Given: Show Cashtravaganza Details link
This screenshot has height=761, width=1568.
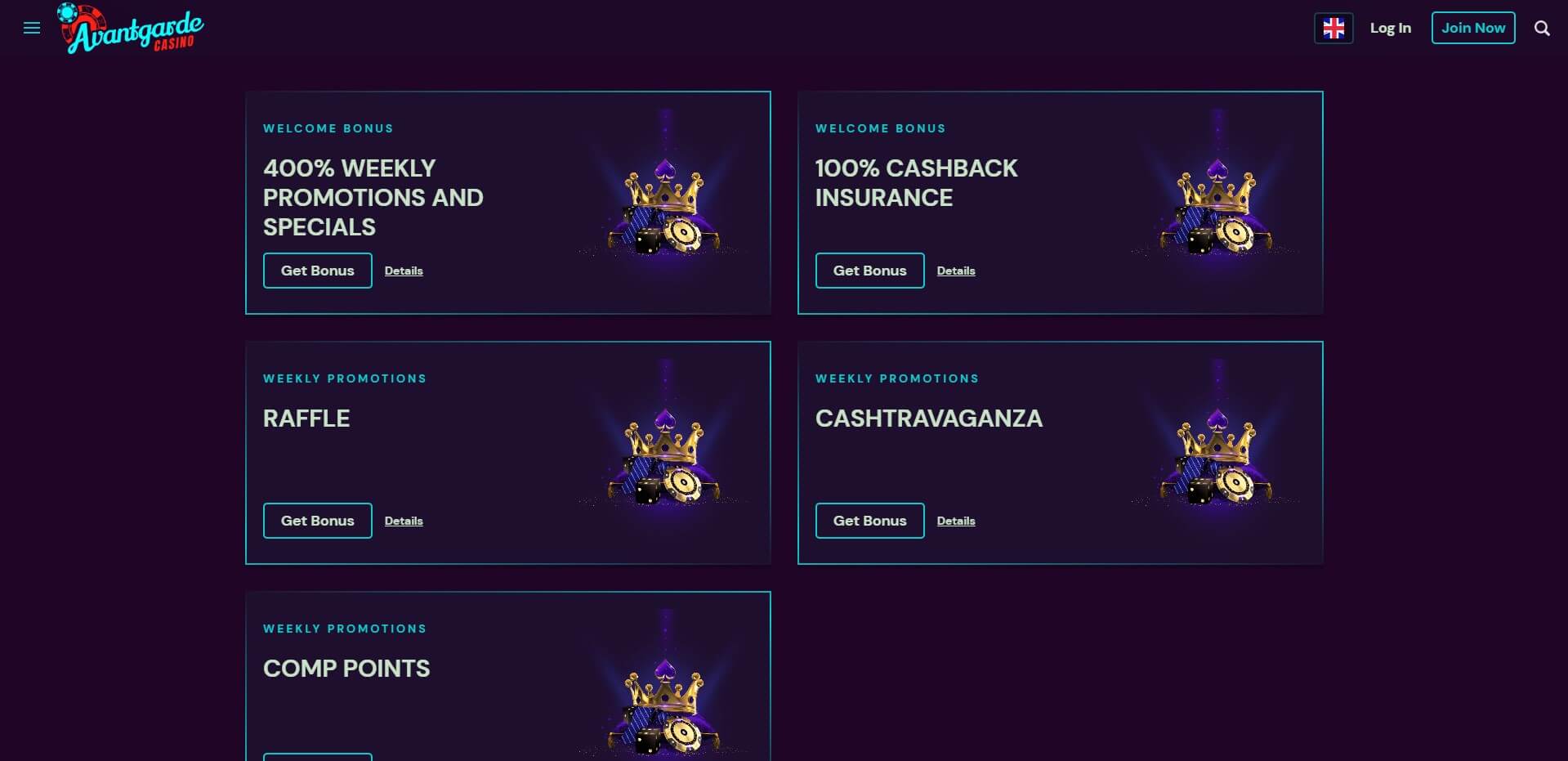Looking at the screenshot, I should (955, 521).
